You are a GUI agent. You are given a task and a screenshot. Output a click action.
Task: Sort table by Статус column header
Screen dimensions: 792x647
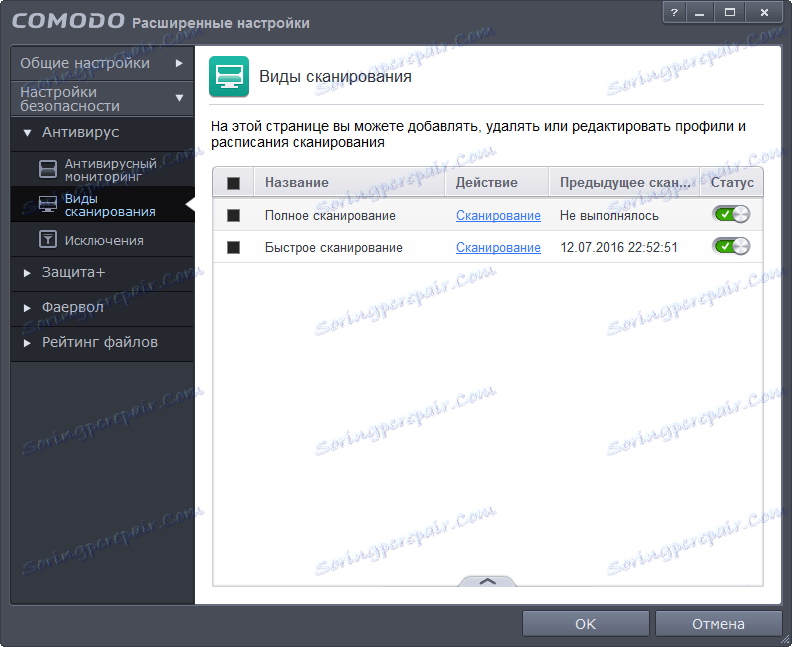pos(732,182)
